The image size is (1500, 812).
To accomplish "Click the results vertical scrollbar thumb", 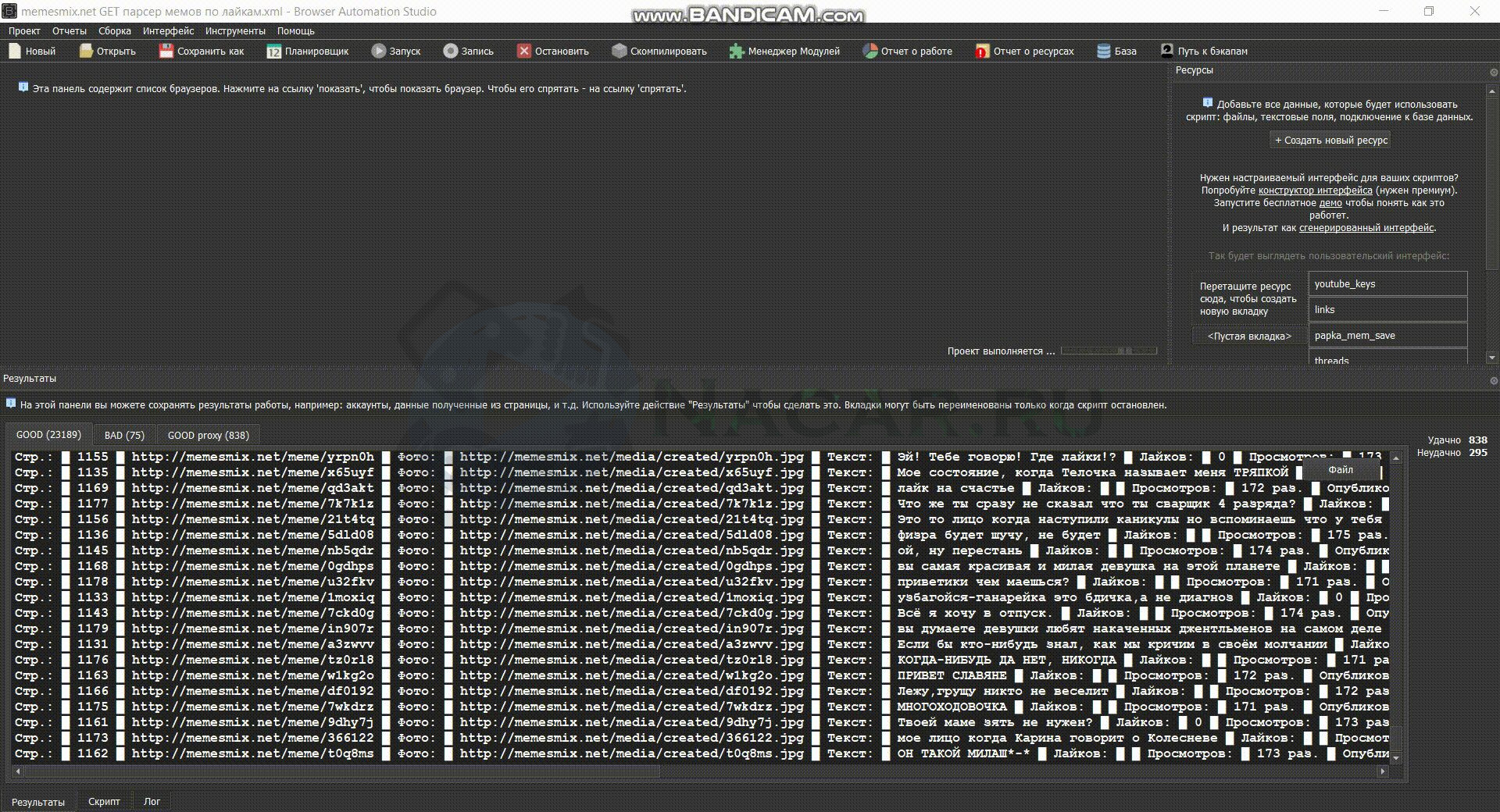I will coord(1396,737).
